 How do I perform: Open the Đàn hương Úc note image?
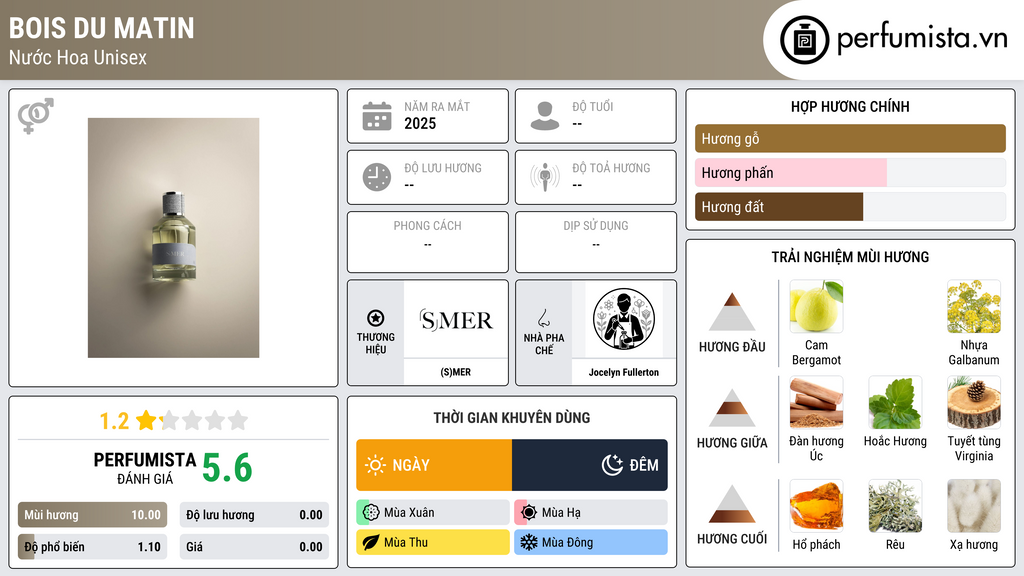816,402
